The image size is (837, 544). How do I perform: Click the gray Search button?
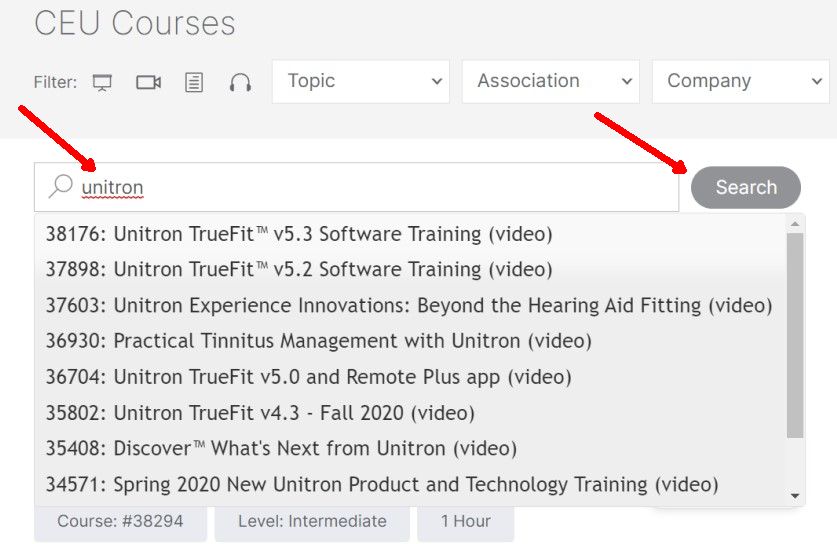(x=746, y=187)
